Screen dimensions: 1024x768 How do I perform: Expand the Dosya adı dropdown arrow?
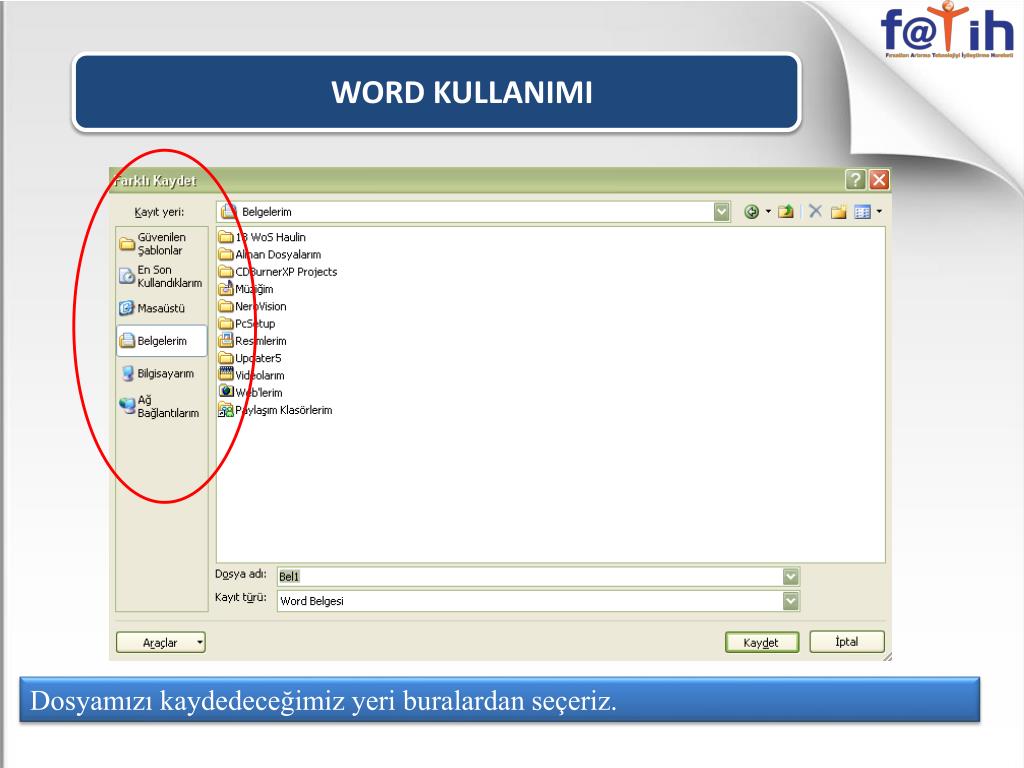[x=791, y=577]
